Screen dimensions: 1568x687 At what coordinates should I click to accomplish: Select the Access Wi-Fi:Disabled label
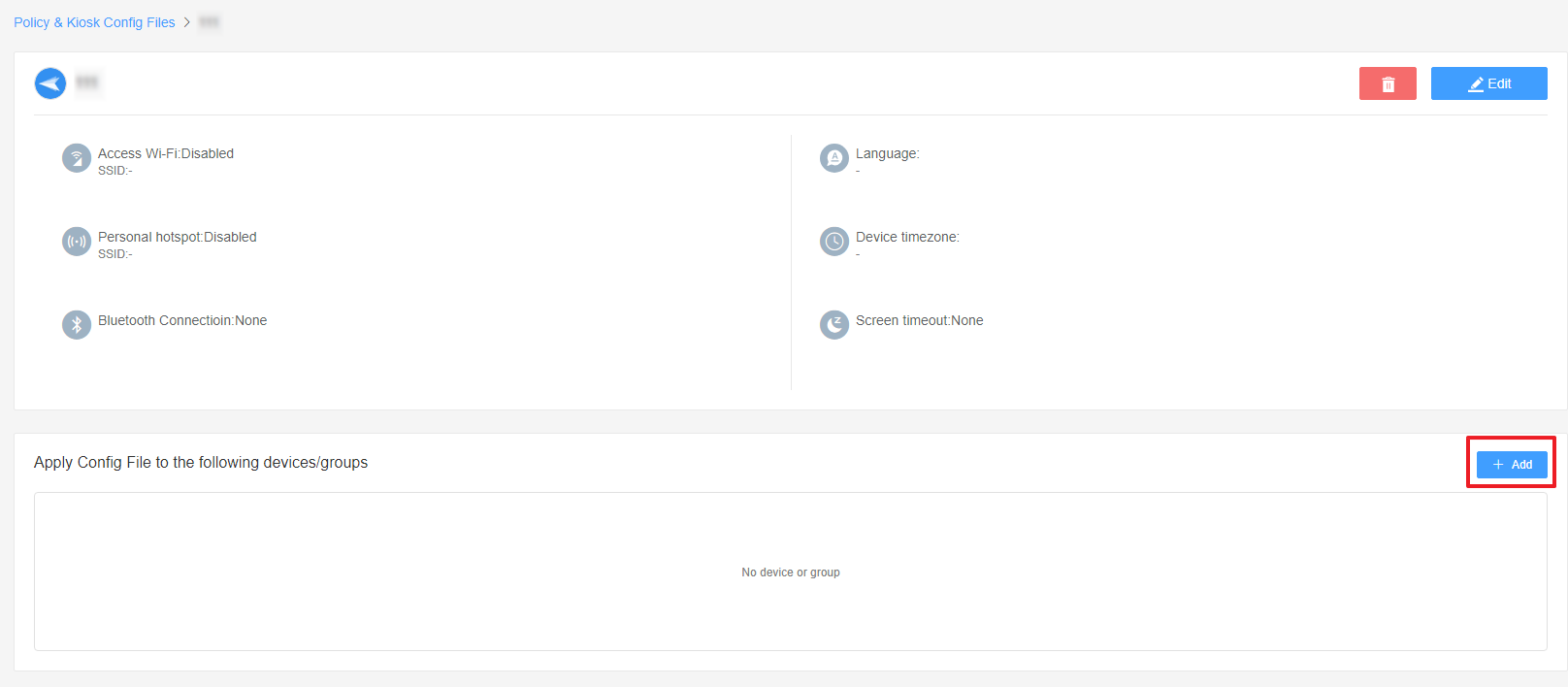[166, 153]
